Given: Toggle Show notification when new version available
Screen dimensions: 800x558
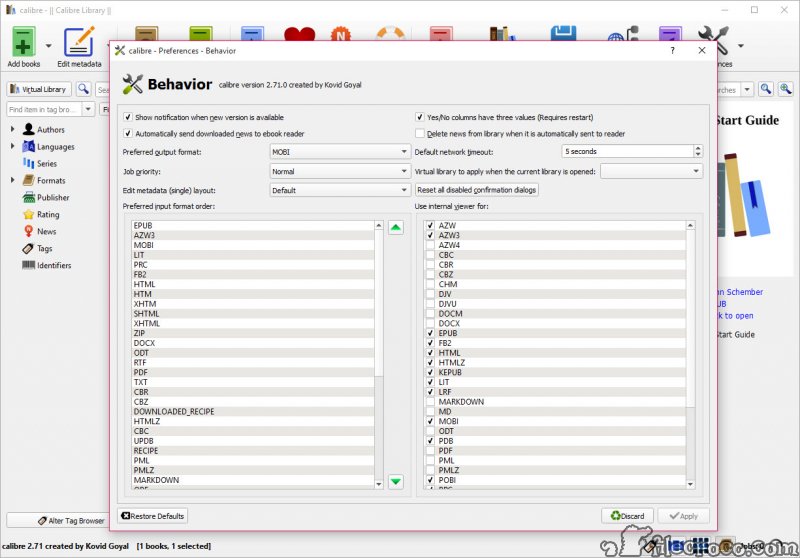Looking at the screenshot, I should point(128,117).
